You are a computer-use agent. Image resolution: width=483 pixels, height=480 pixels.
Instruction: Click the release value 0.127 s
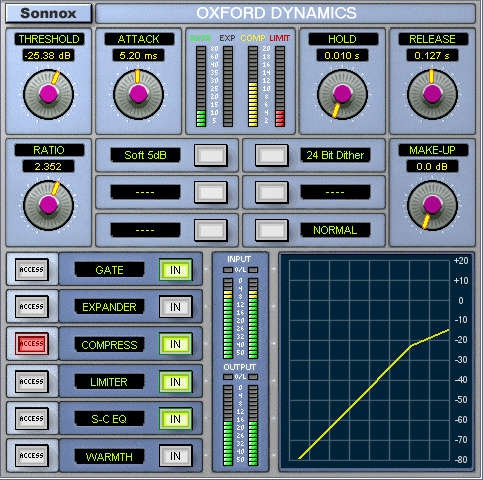coord(432,55)
